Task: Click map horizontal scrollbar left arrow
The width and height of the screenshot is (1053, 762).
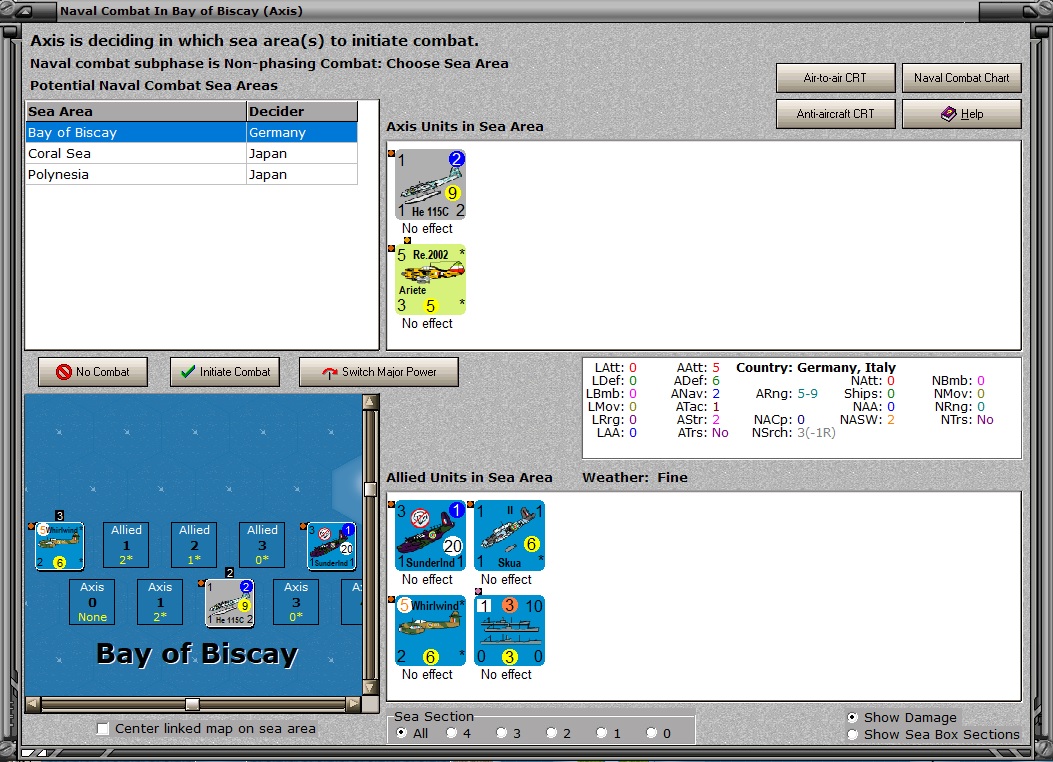Action: (x=33, y=704)
